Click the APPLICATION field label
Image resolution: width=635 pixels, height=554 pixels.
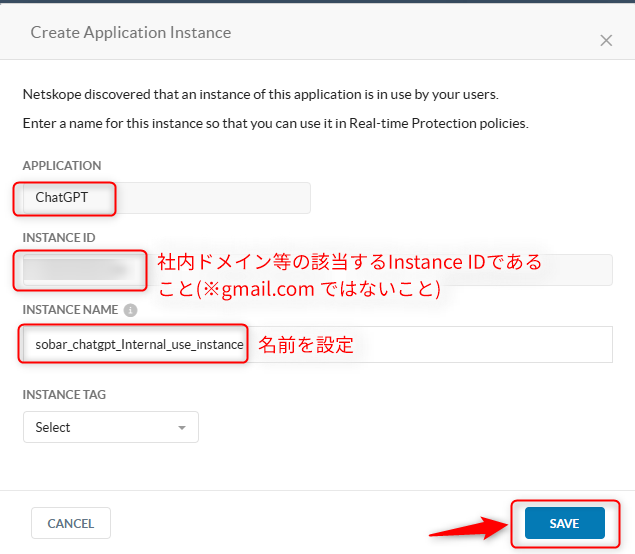(x=61, y=165)
